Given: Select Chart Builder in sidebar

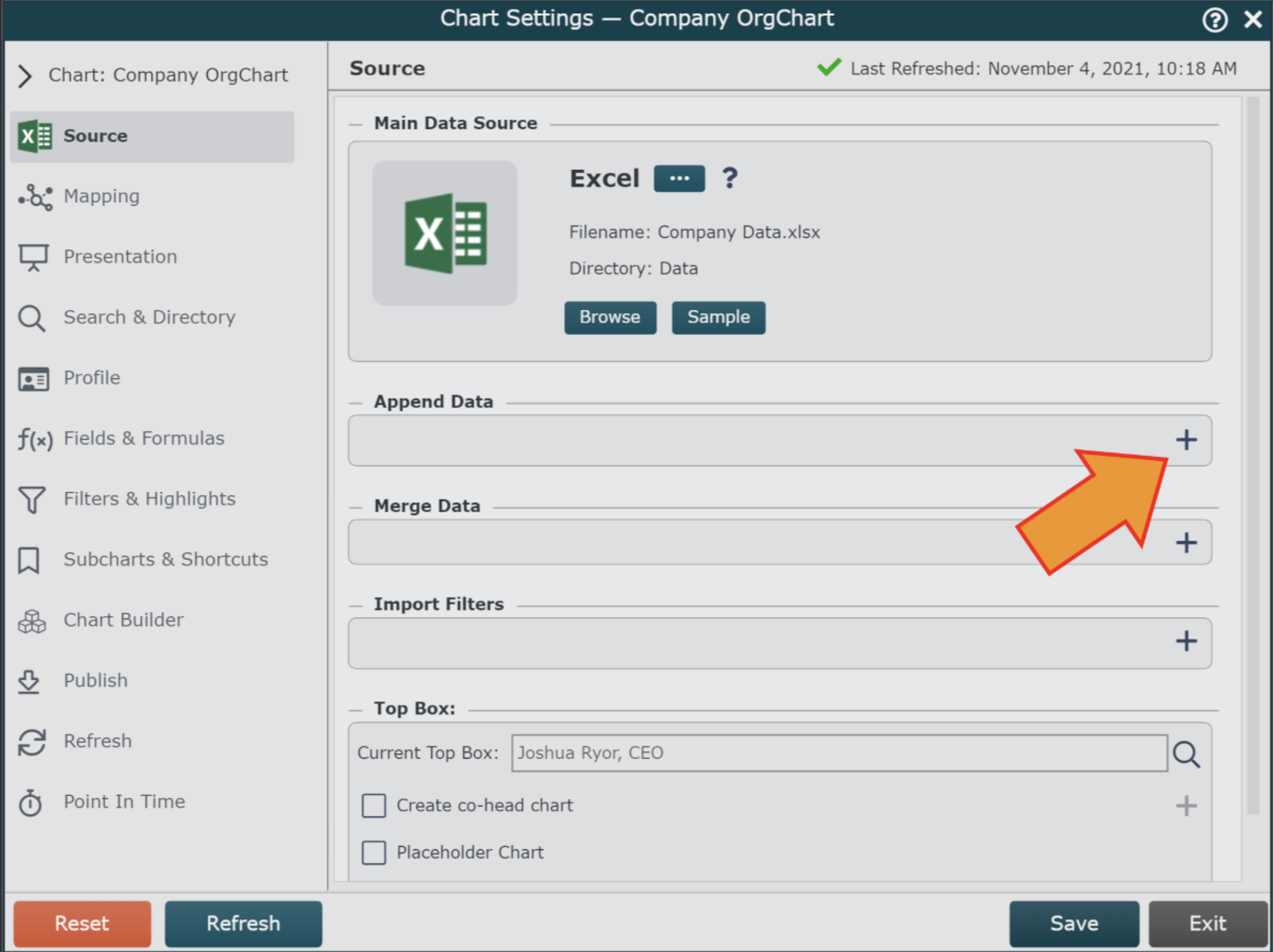Looking at the screenshot, I should click(x=124, y=620).
